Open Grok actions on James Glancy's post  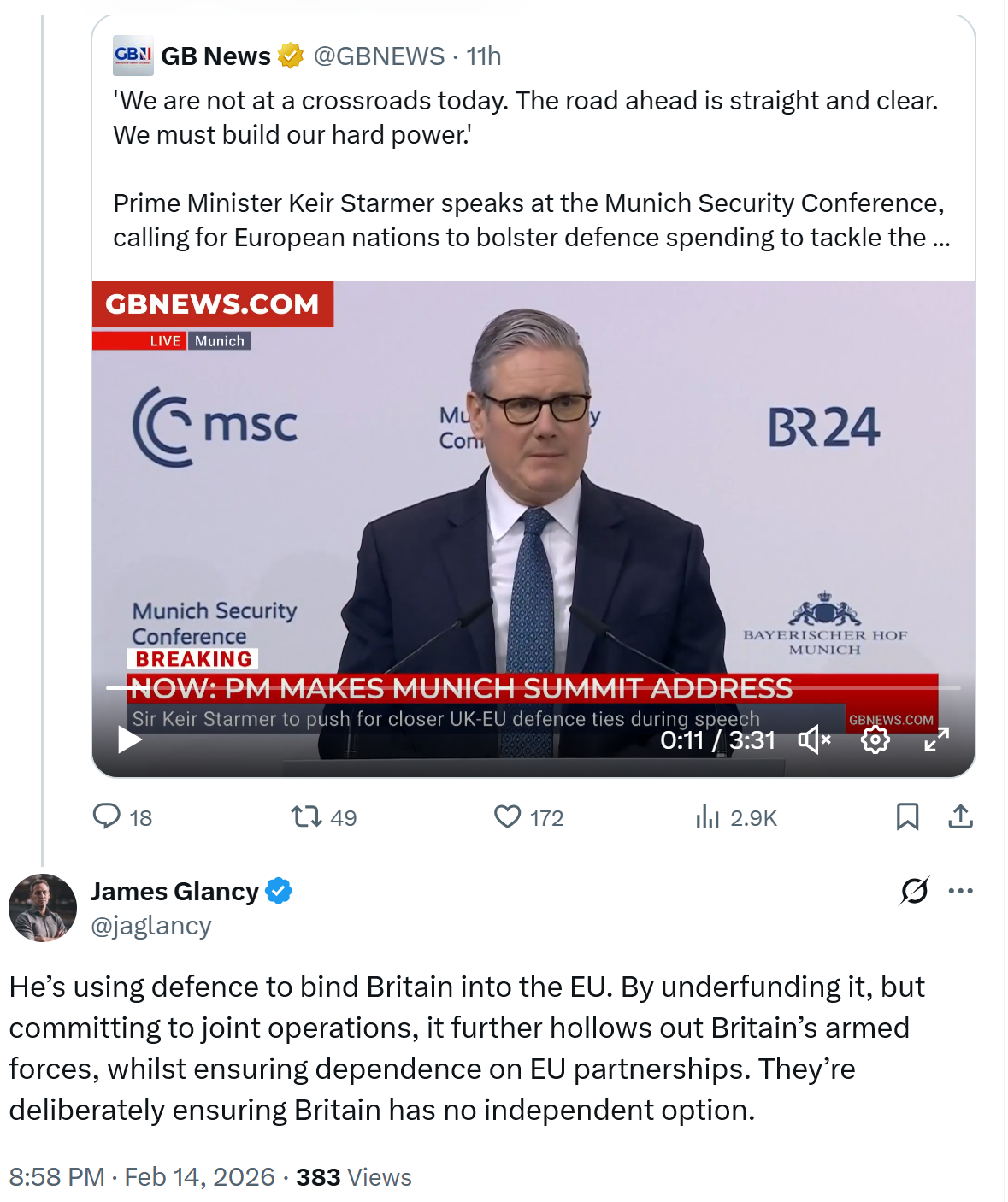click(914, 891)
